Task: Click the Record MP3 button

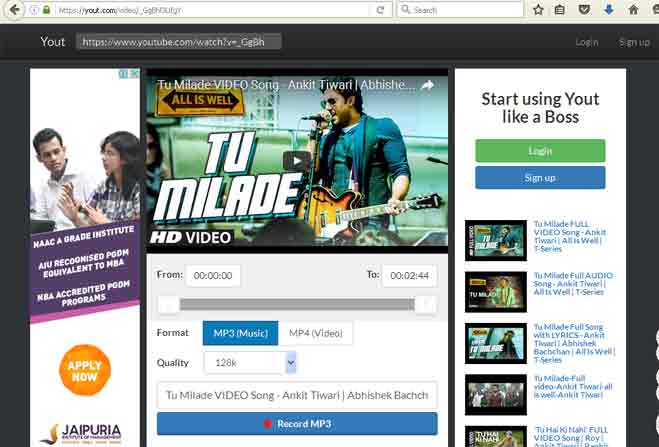Action: click(297, 423)
